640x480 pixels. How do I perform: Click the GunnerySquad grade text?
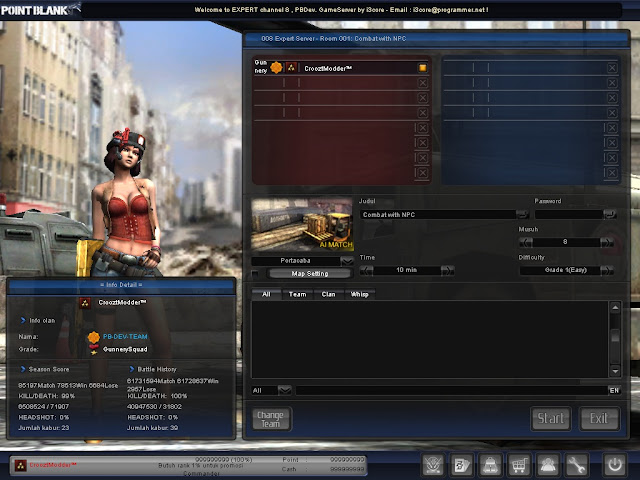[125, 349]
